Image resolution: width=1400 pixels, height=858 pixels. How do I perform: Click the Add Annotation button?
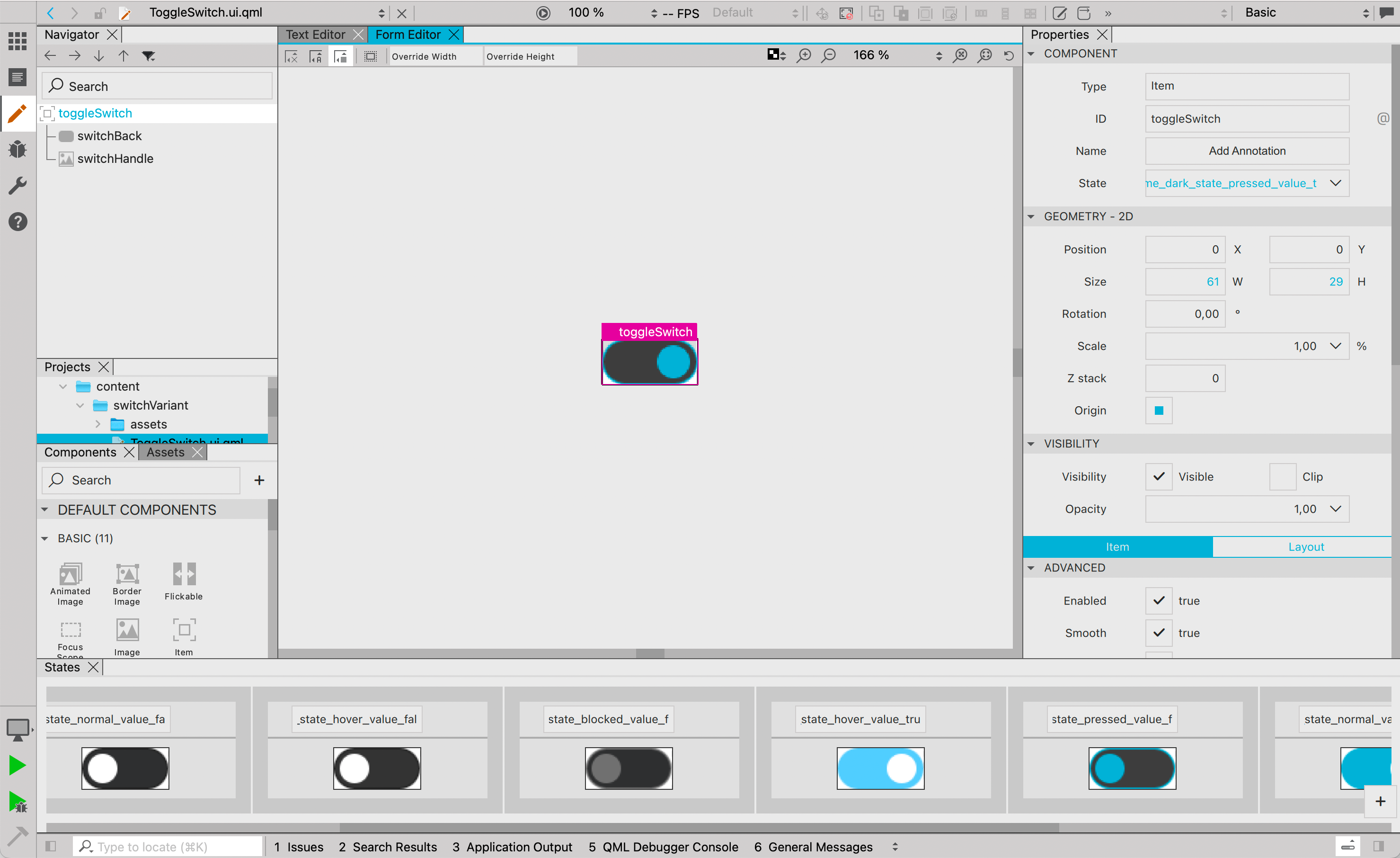(1247, 151)
